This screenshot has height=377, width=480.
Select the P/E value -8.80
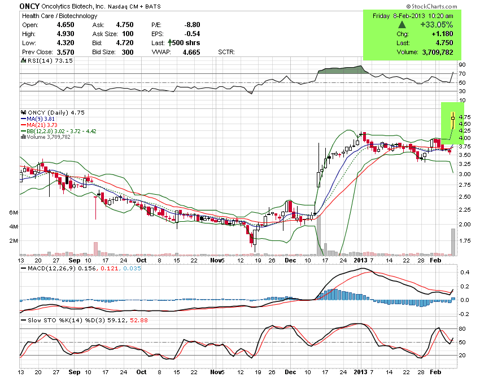192,25
